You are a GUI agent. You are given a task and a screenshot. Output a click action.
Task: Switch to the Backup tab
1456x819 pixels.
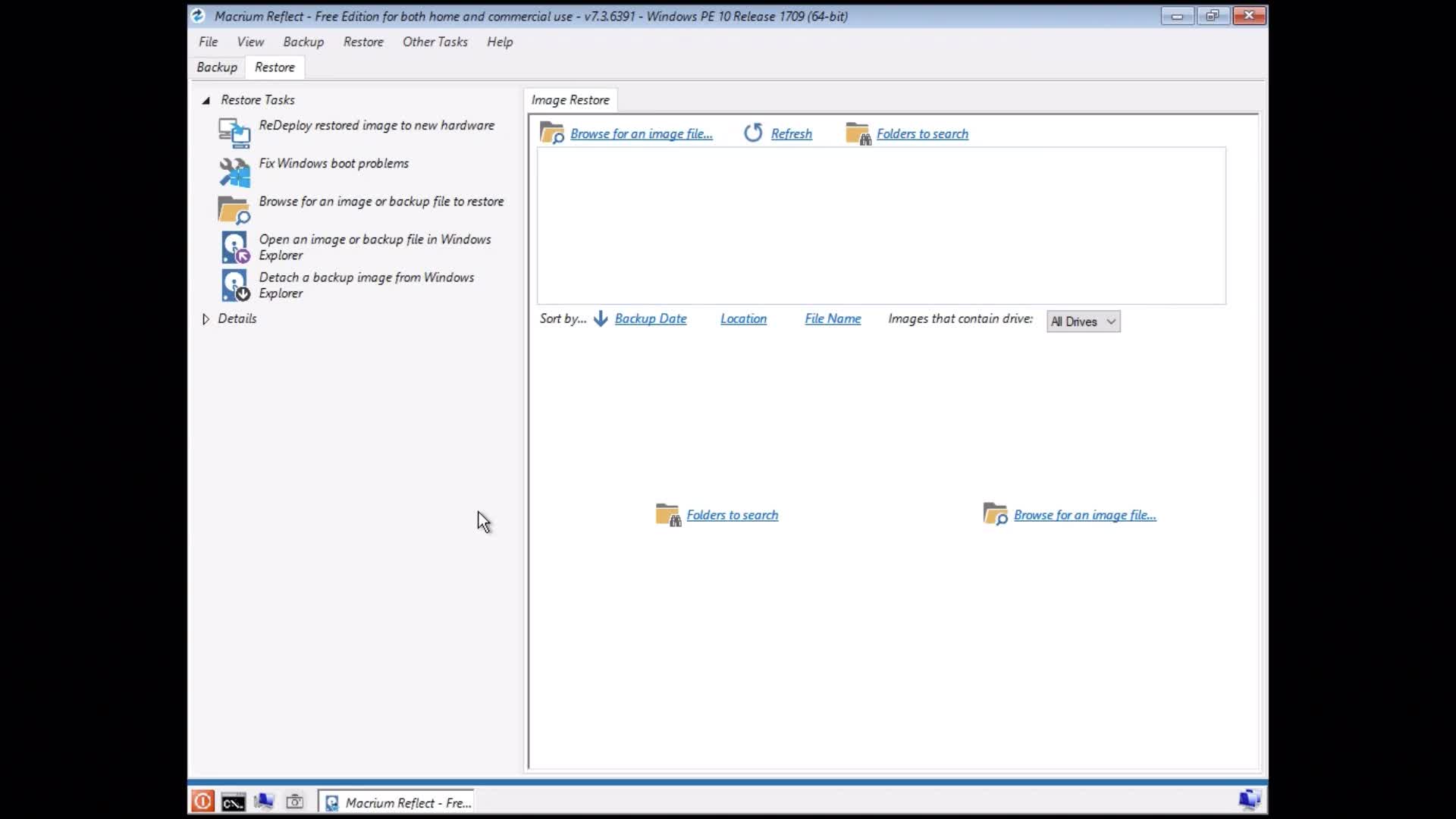pyautogui.click(x=217, y=67)
